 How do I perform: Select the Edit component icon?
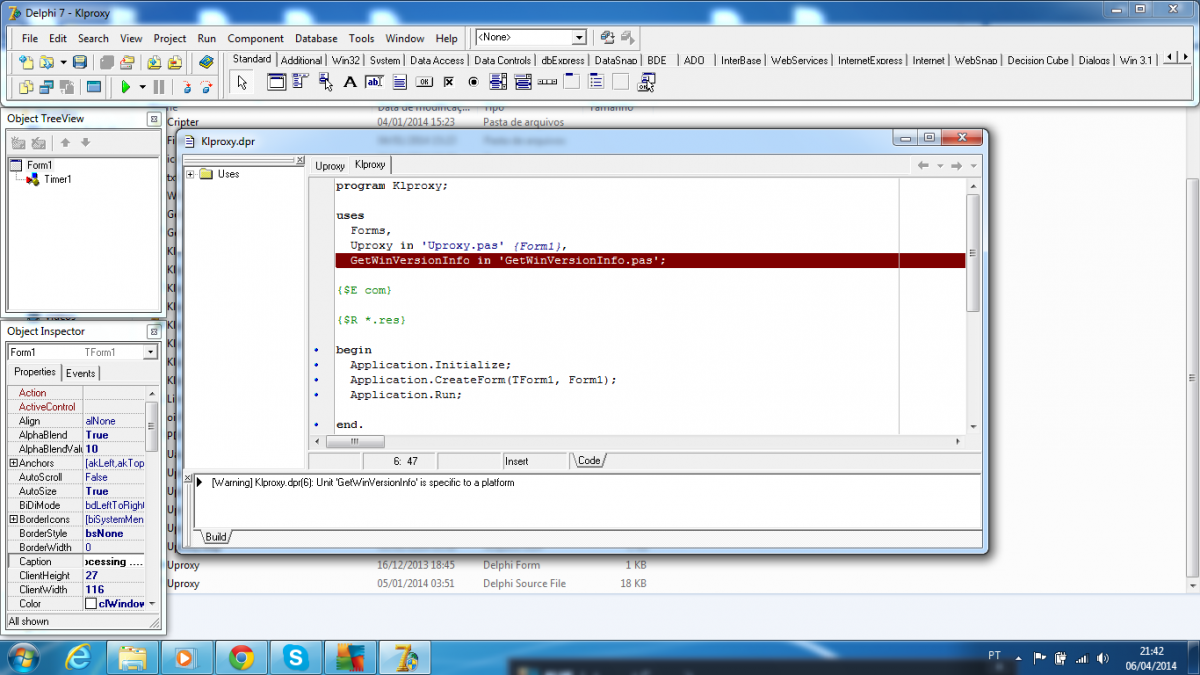pos(375,82)
